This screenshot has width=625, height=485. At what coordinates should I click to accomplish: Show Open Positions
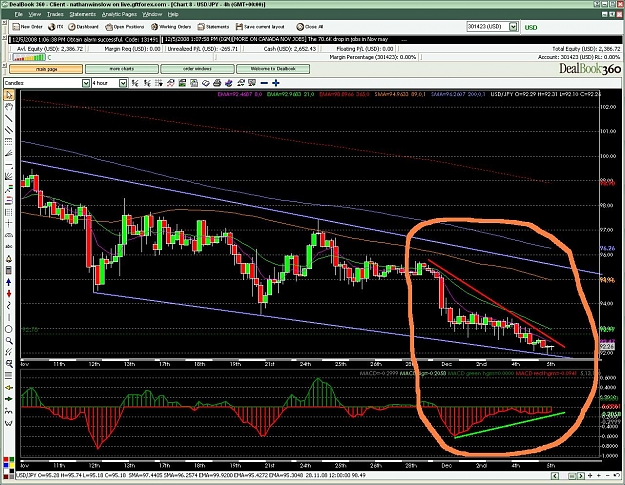click(125, 27)
